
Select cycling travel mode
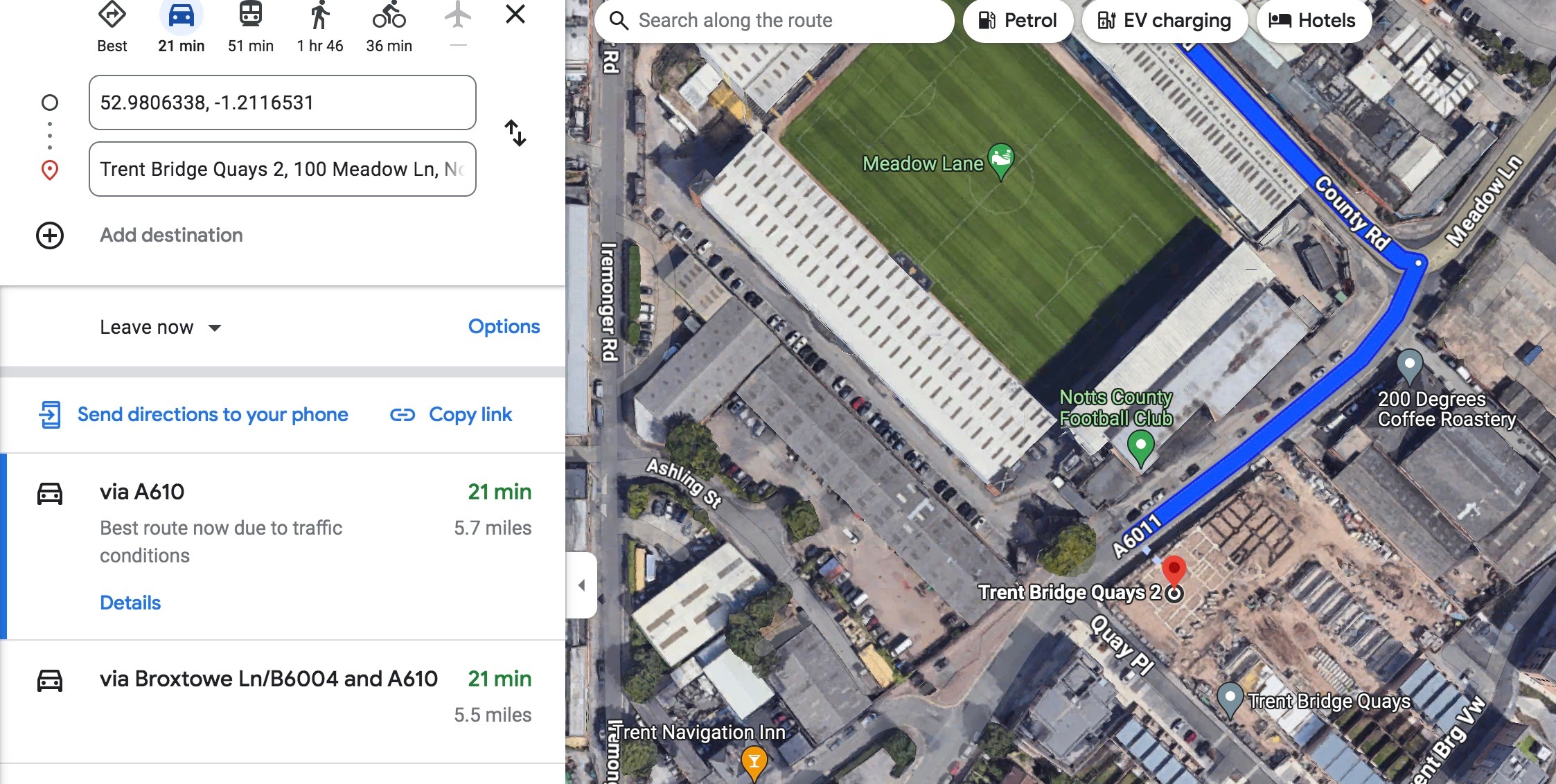389,15
